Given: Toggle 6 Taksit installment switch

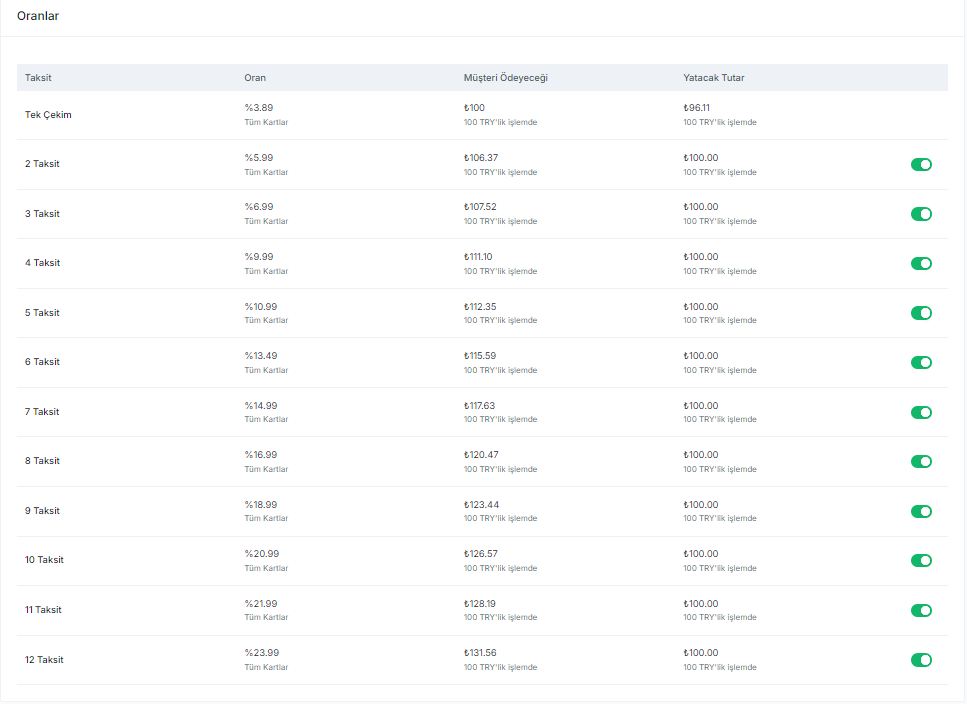Looking at the screenshot, I should point(921,362).
